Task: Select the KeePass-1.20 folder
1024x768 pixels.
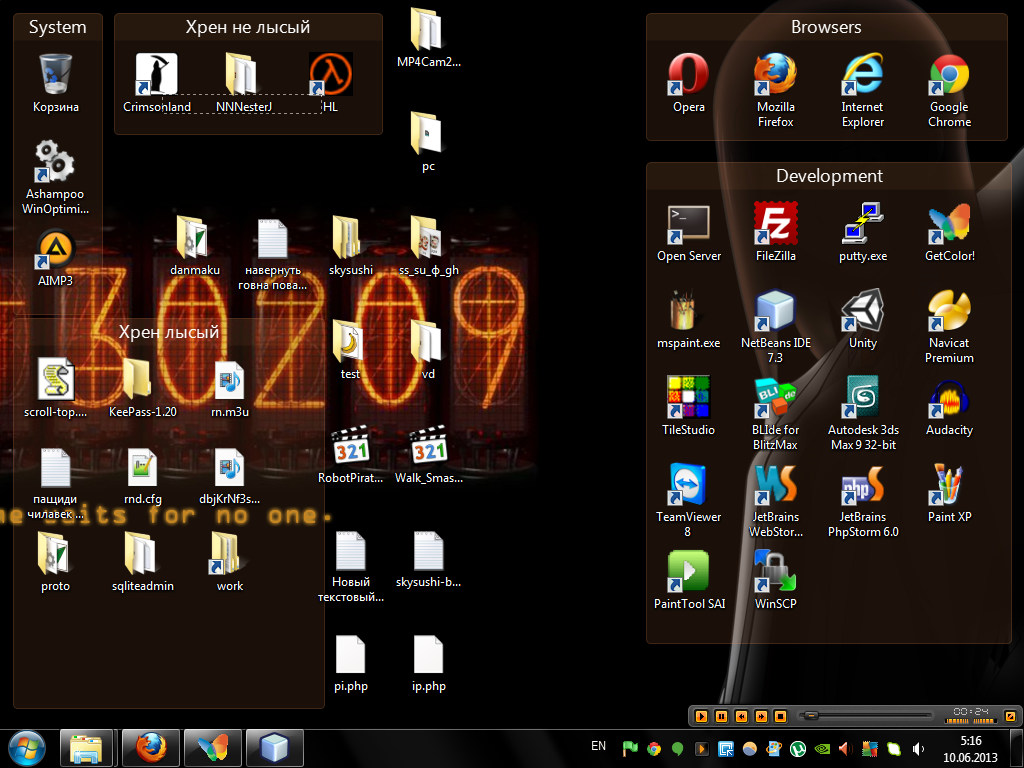Action: [x=142, y=380]
